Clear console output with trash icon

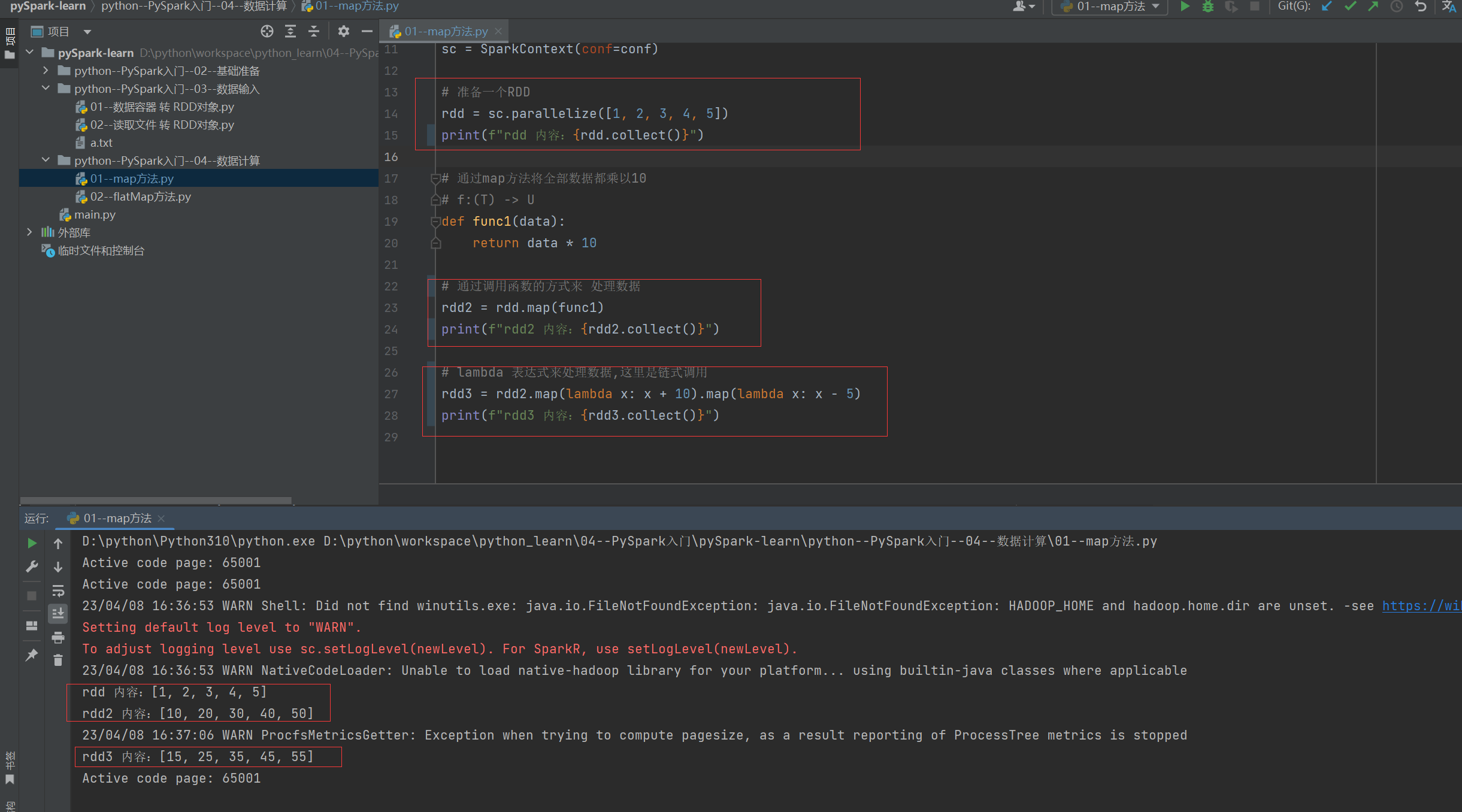[x=58, y=660]
